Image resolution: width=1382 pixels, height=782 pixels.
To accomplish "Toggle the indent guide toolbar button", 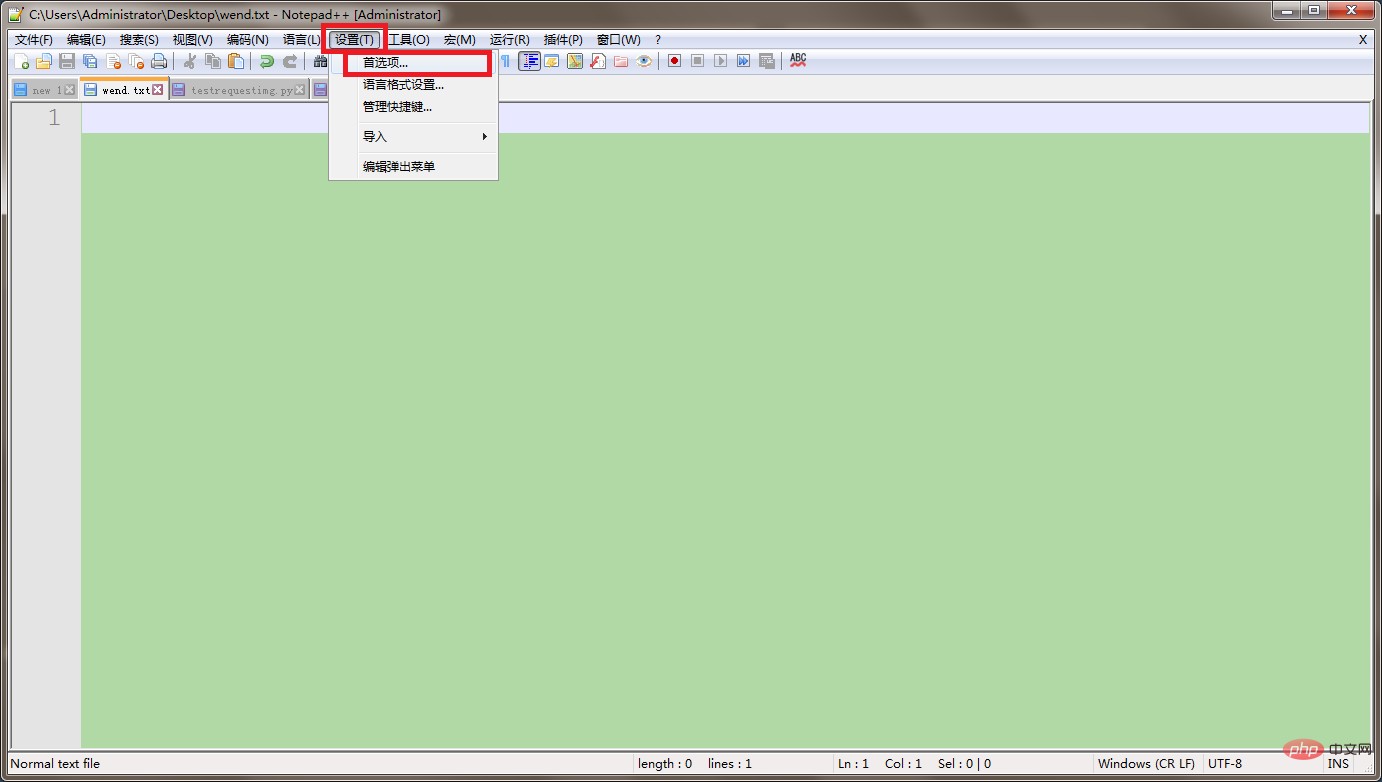I will [529, 61].
